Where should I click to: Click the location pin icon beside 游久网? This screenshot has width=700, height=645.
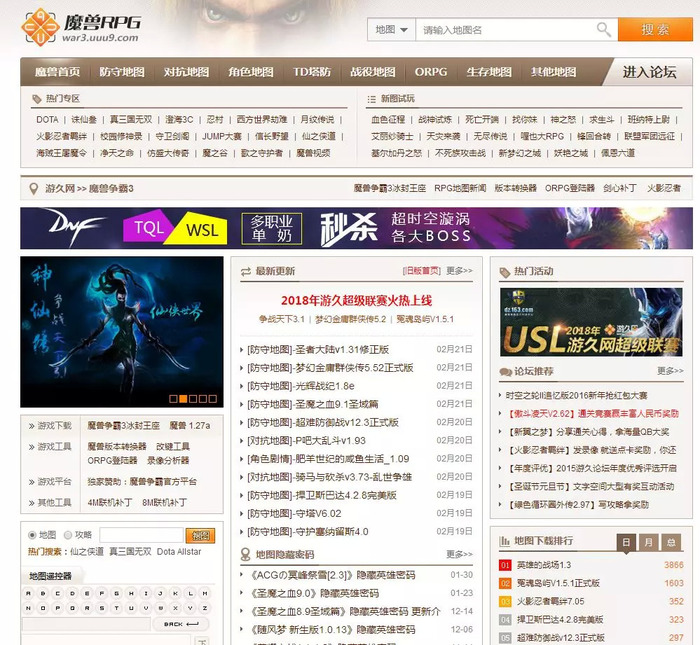[x=33, y=189]
